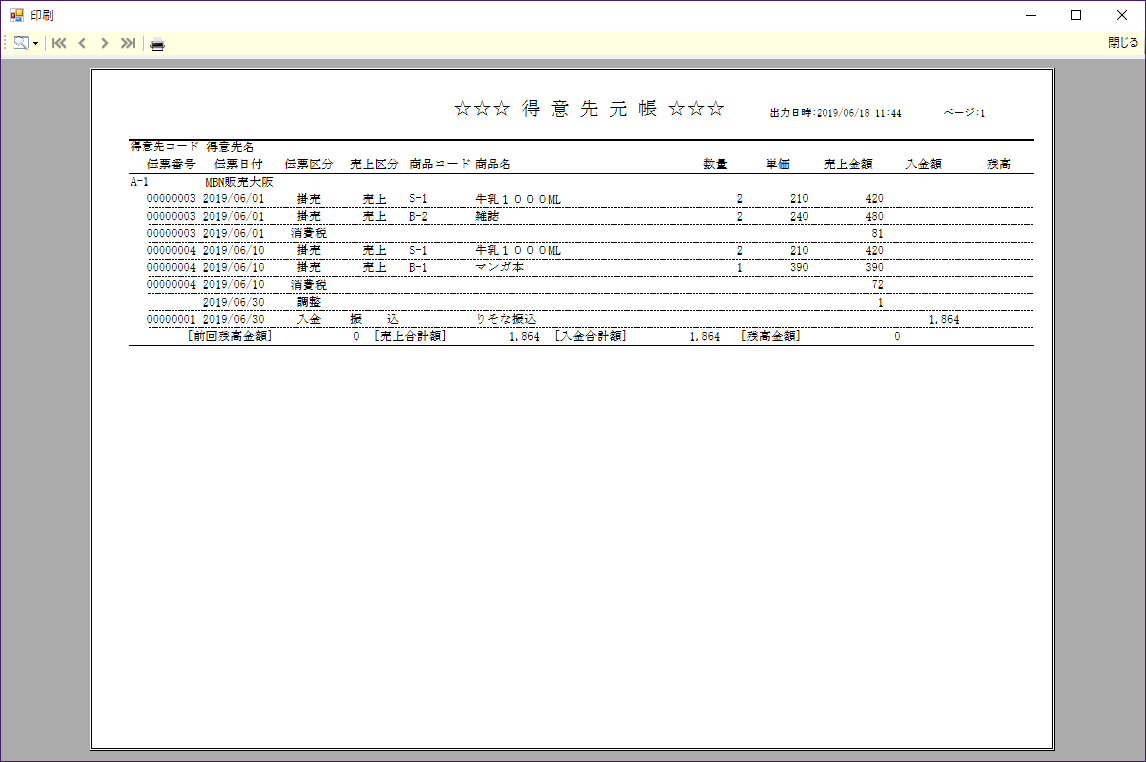1146x762 pixels.
Task: Click tax amount 81 in 消費税 row
Action: pyautogui.click(x=878, y=234)
